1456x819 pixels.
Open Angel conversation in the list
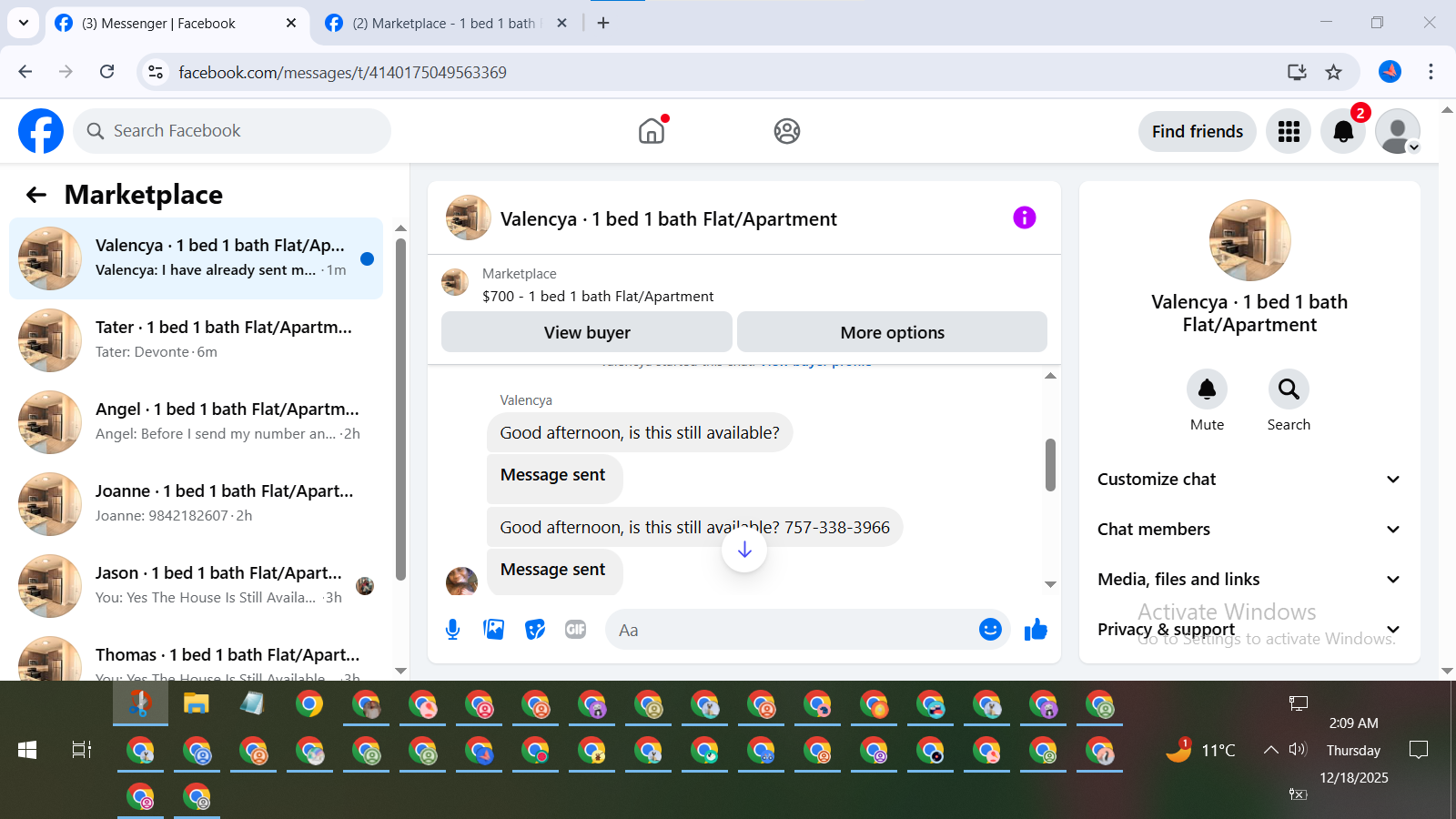pyautogui.click(x=196, y=422)
